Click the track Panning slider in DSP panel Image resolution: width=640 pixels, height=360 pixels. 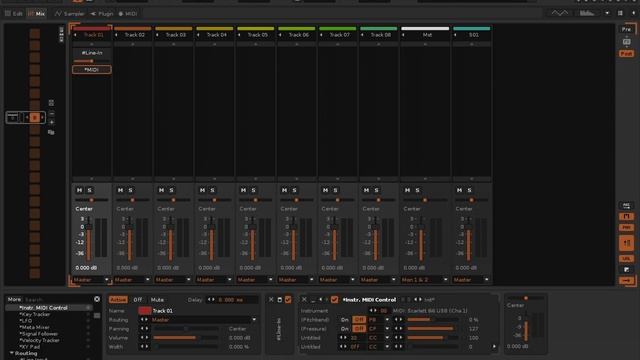pos(186,329)
